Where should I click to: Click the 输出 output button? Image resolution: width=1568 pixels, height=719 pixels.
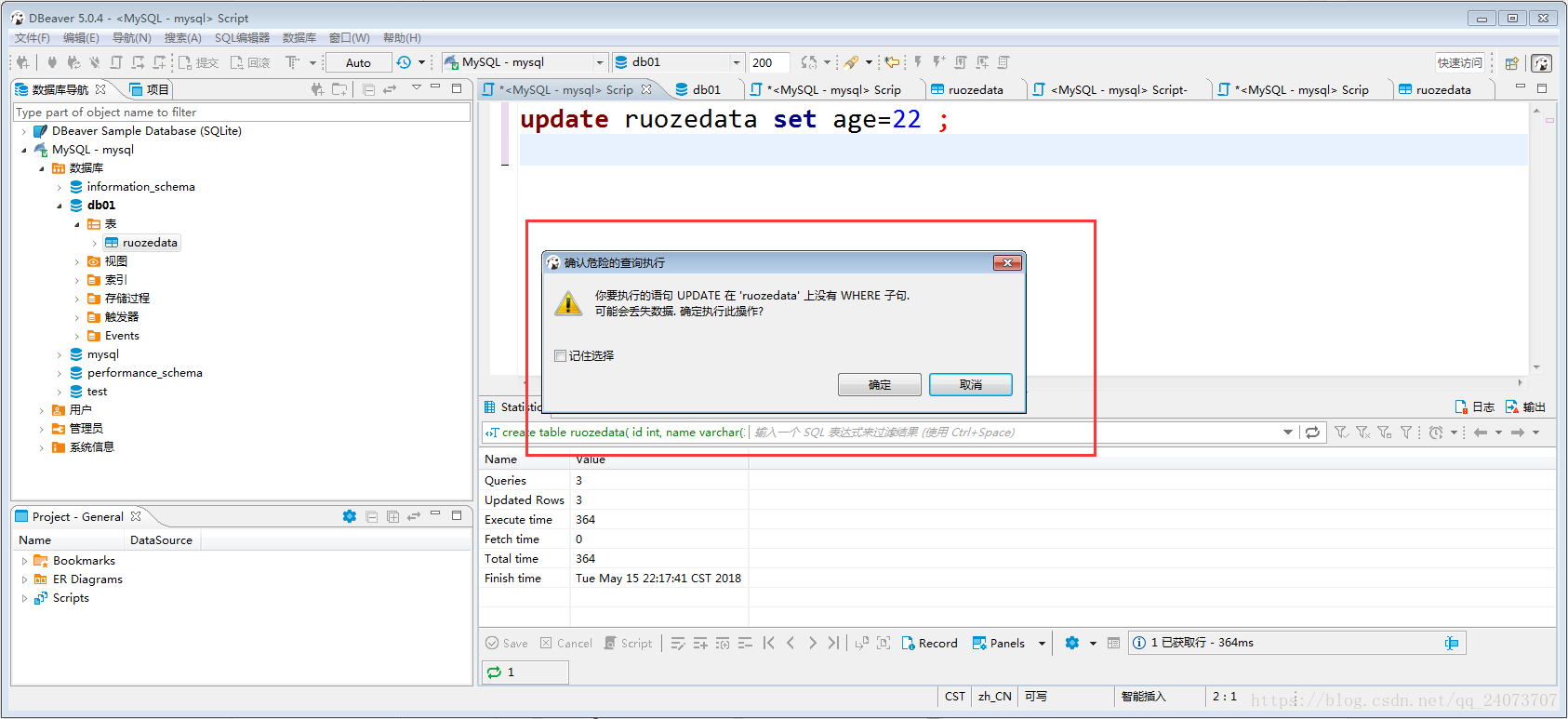click(1525, 407)
